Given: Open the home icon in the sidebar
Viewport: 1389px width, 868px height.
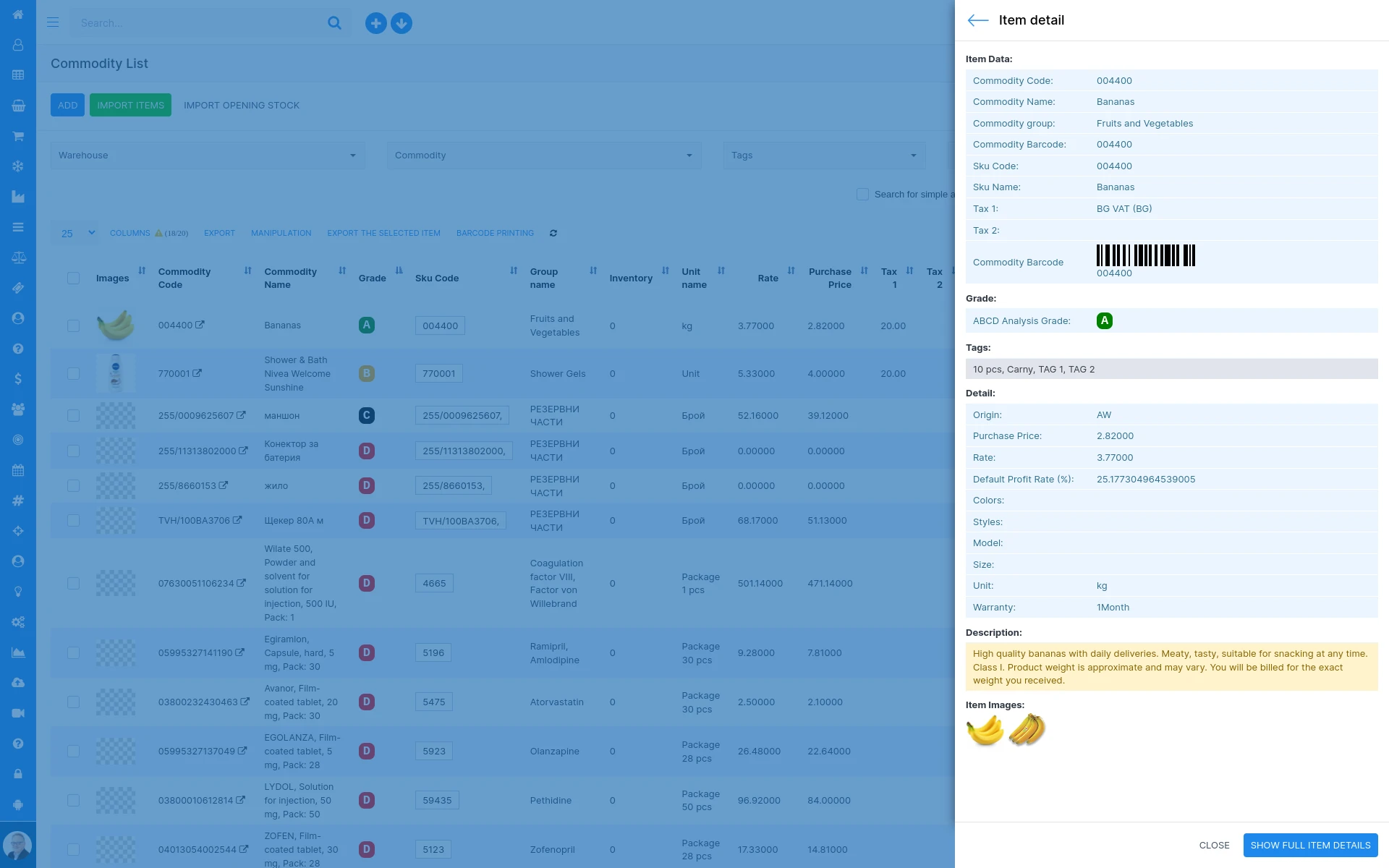Looking at the screenshot, I should click(x=18, y=14).
